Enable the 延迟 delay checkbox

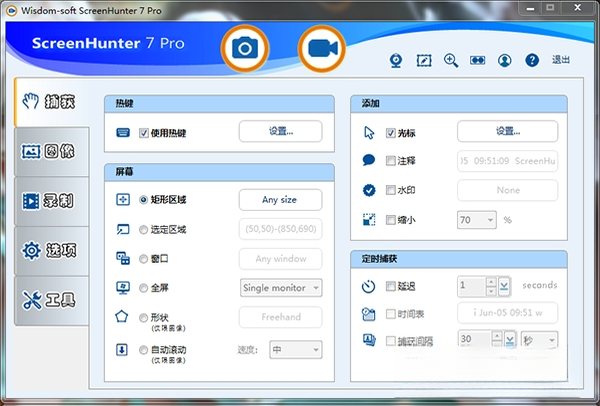pos(391,286)
